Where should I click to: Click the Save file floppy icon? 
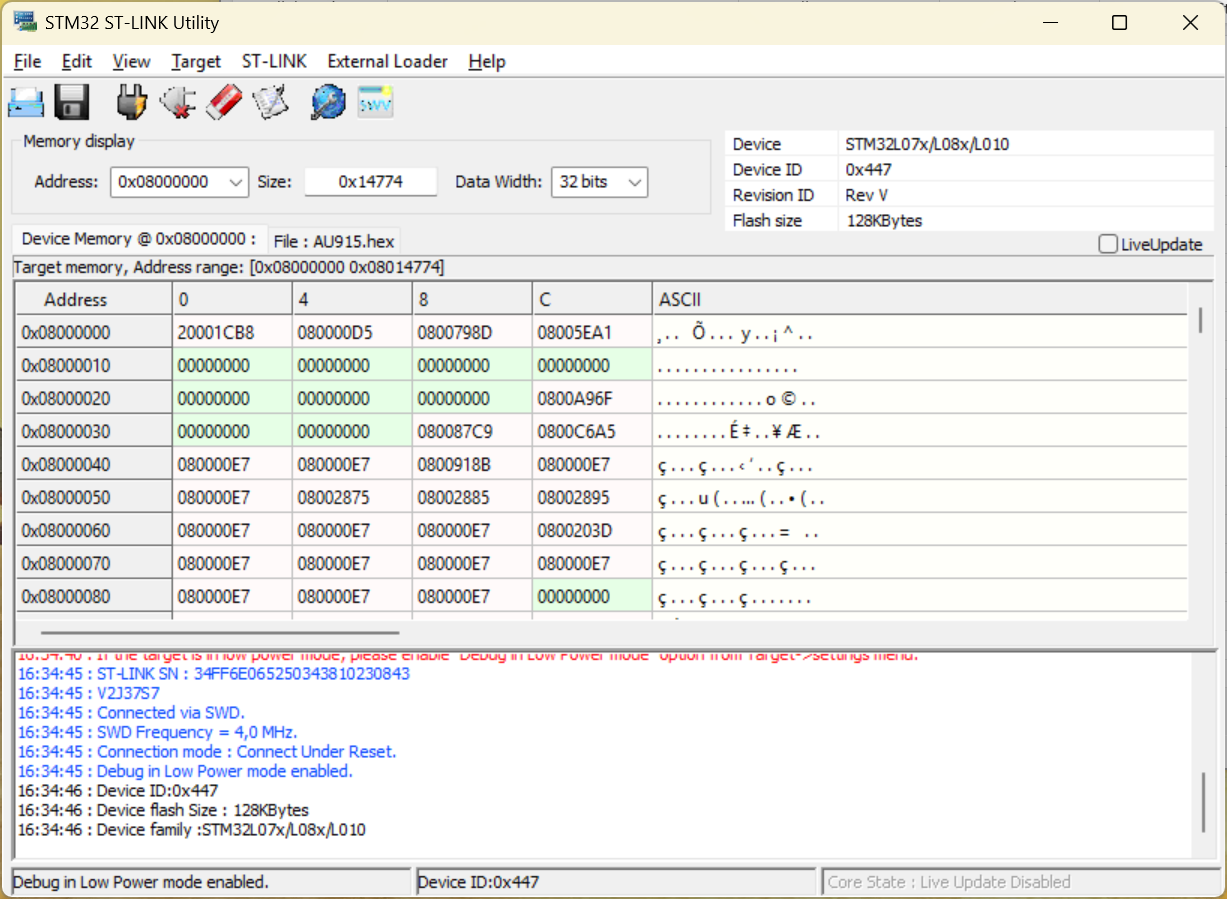coord(72,102)
